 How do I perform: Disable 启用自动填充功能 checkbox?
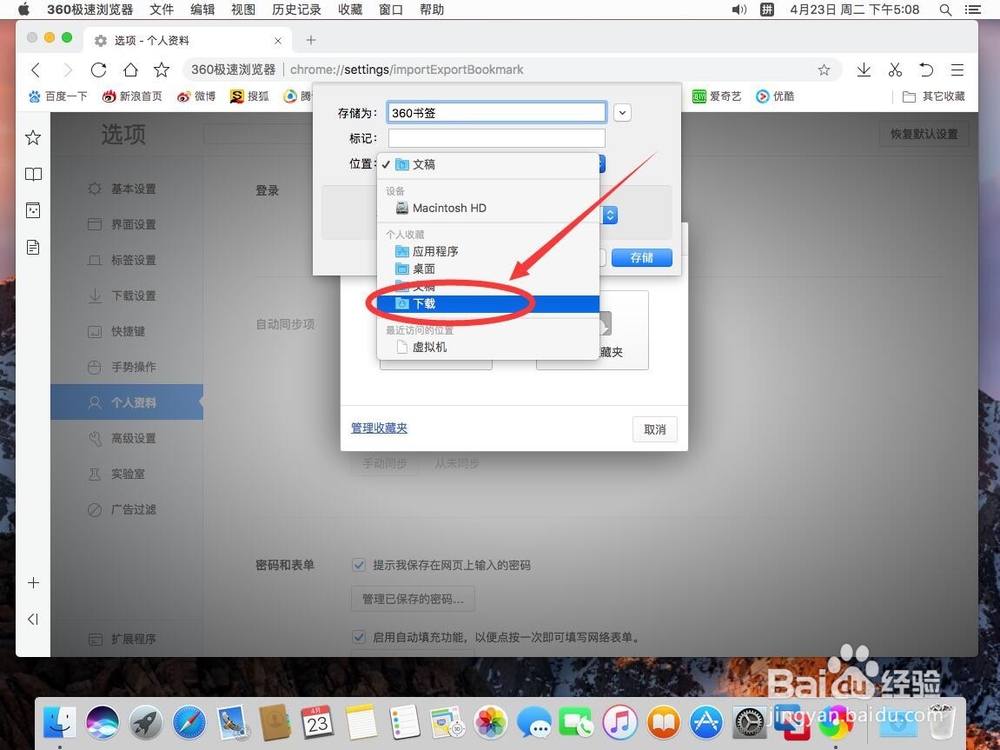coord(358,637)
